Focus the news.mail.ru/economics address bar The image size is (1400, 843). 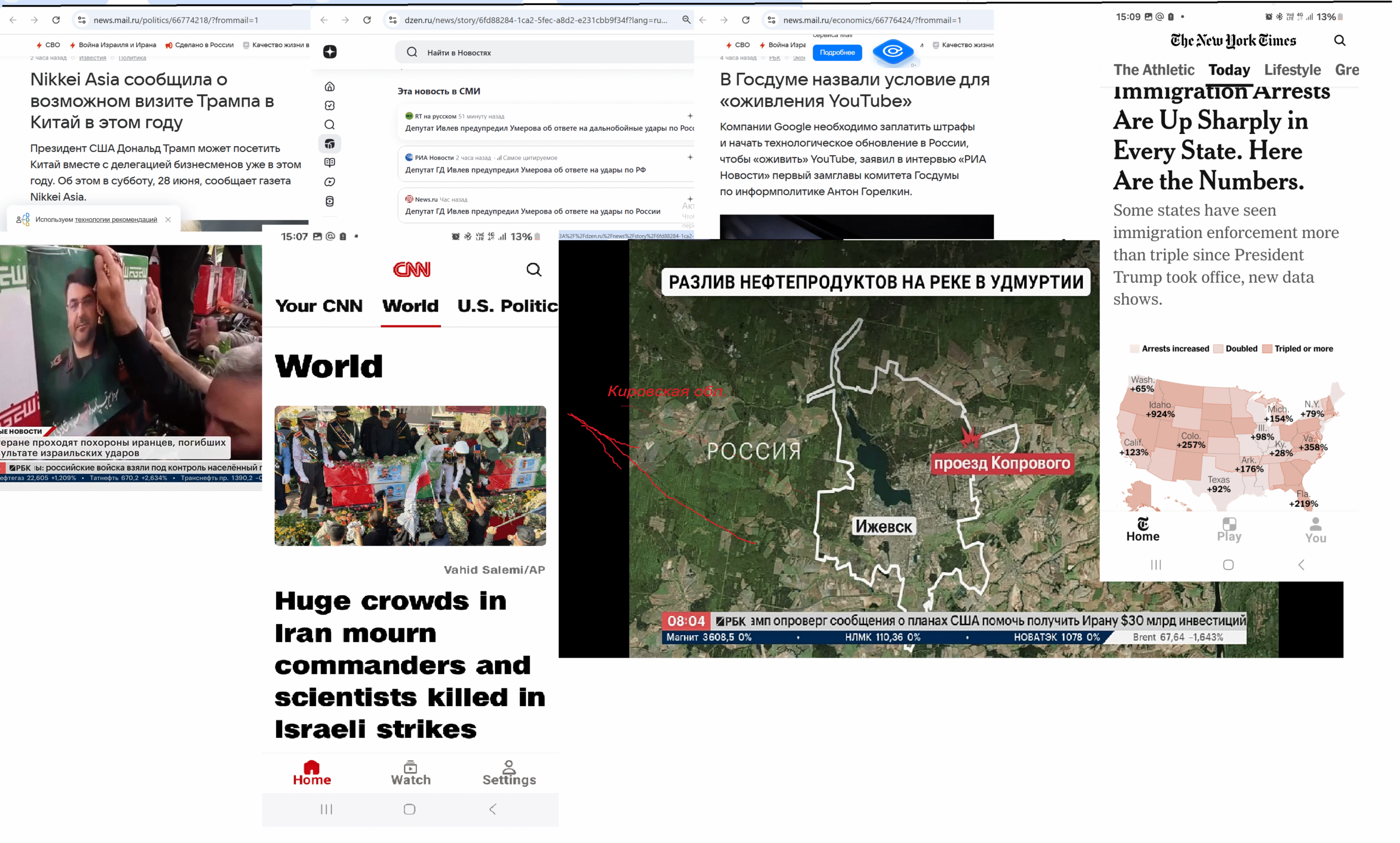[x=877, y=20]
